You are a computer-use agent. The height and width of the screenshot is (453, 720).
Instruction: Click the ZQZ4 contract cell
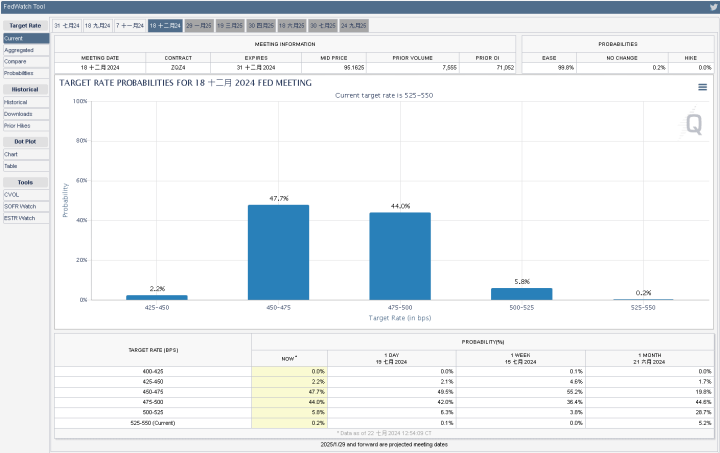(178, 67)
